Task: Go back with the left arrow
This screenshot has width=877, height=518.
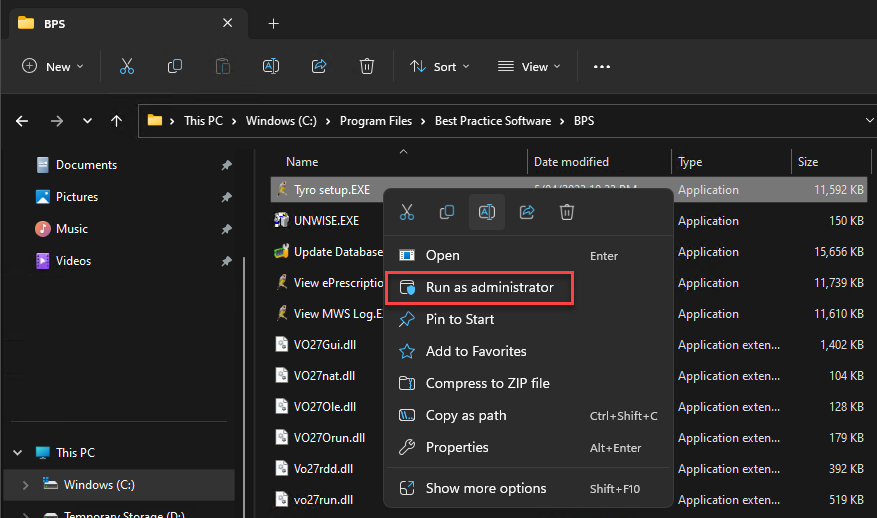Action: [x=22, y=121]
